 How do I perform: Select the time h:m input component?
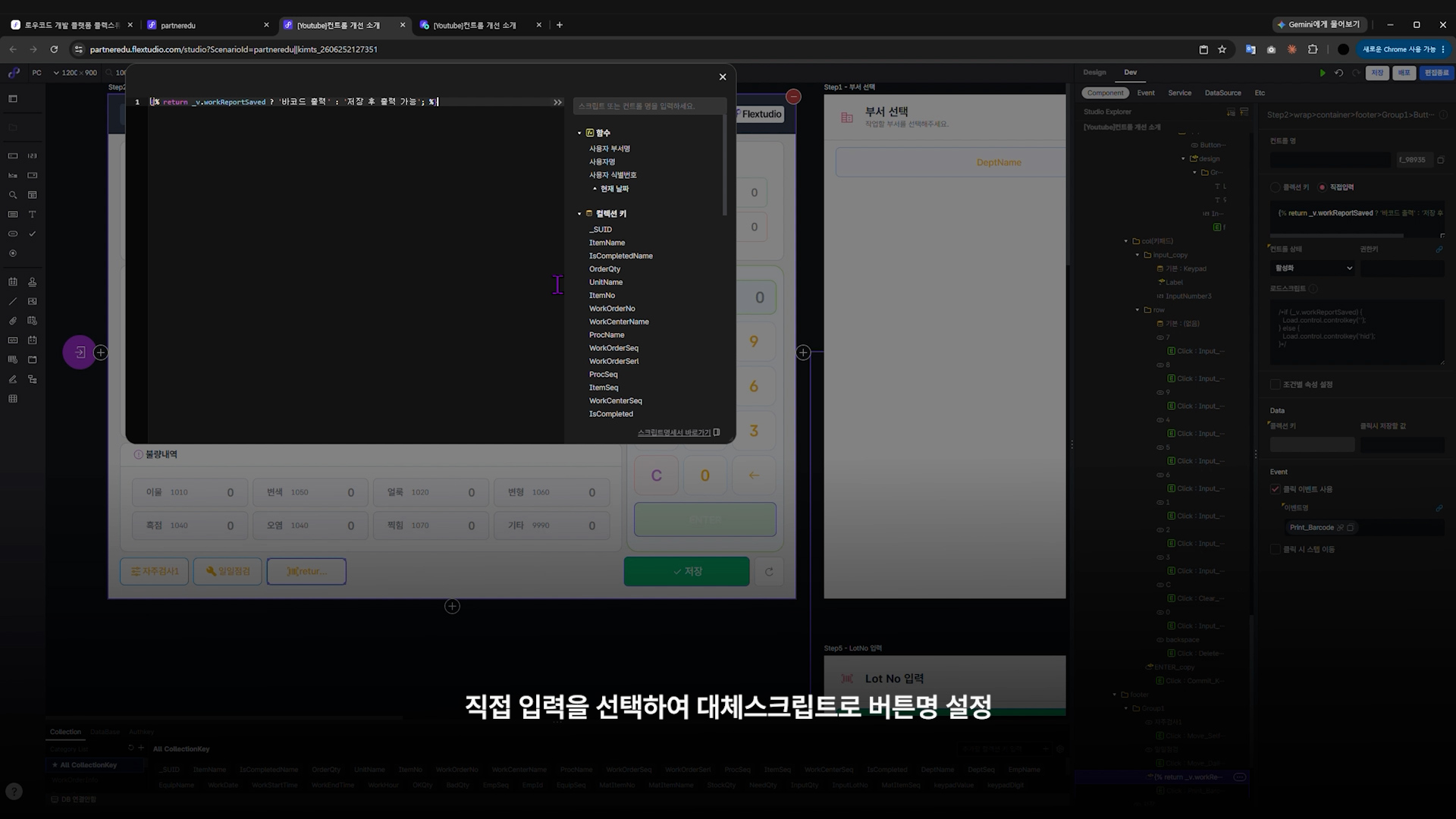point(13,175)
